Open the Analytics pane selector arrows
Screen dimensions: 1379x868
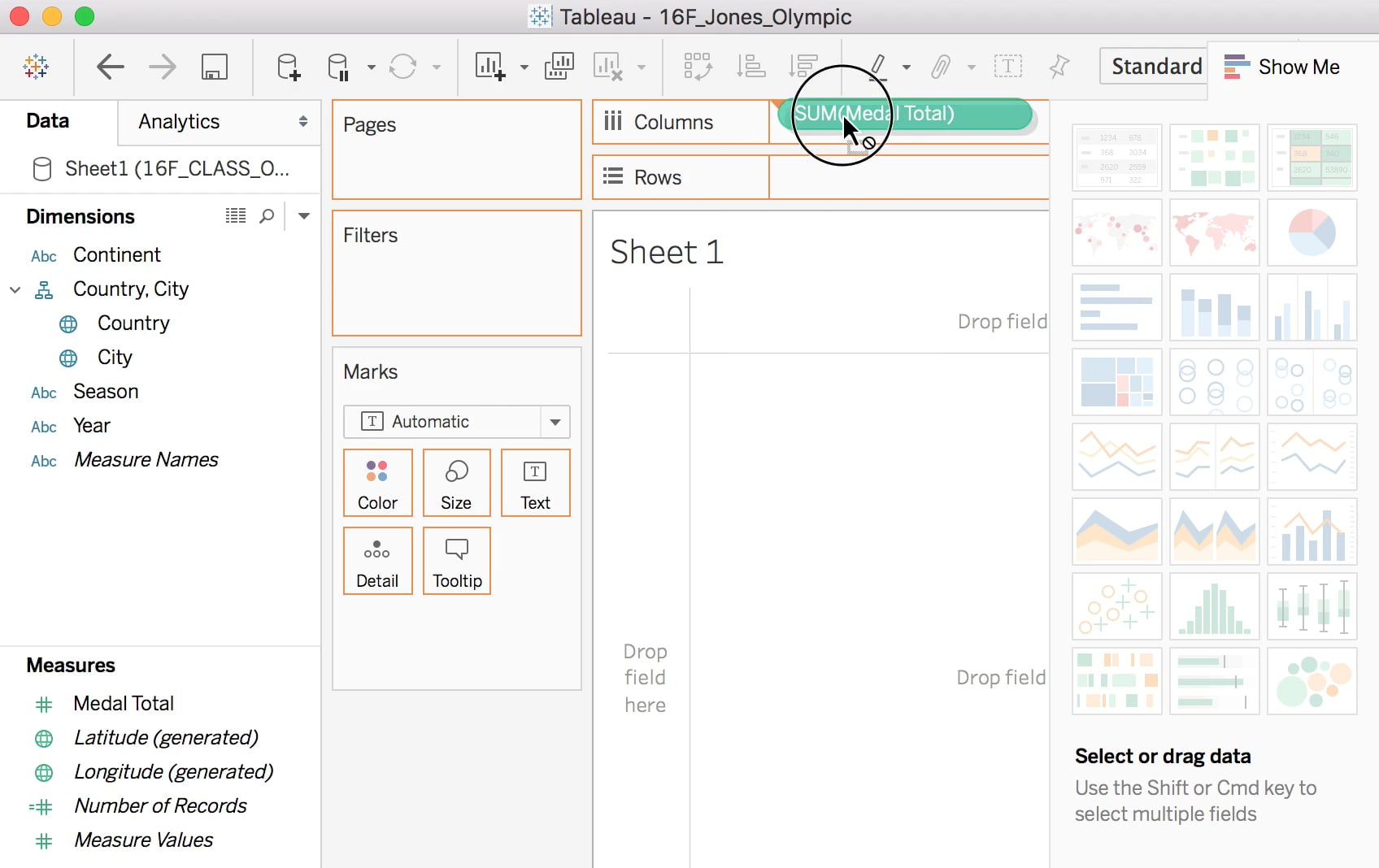[x=303, y=121]
